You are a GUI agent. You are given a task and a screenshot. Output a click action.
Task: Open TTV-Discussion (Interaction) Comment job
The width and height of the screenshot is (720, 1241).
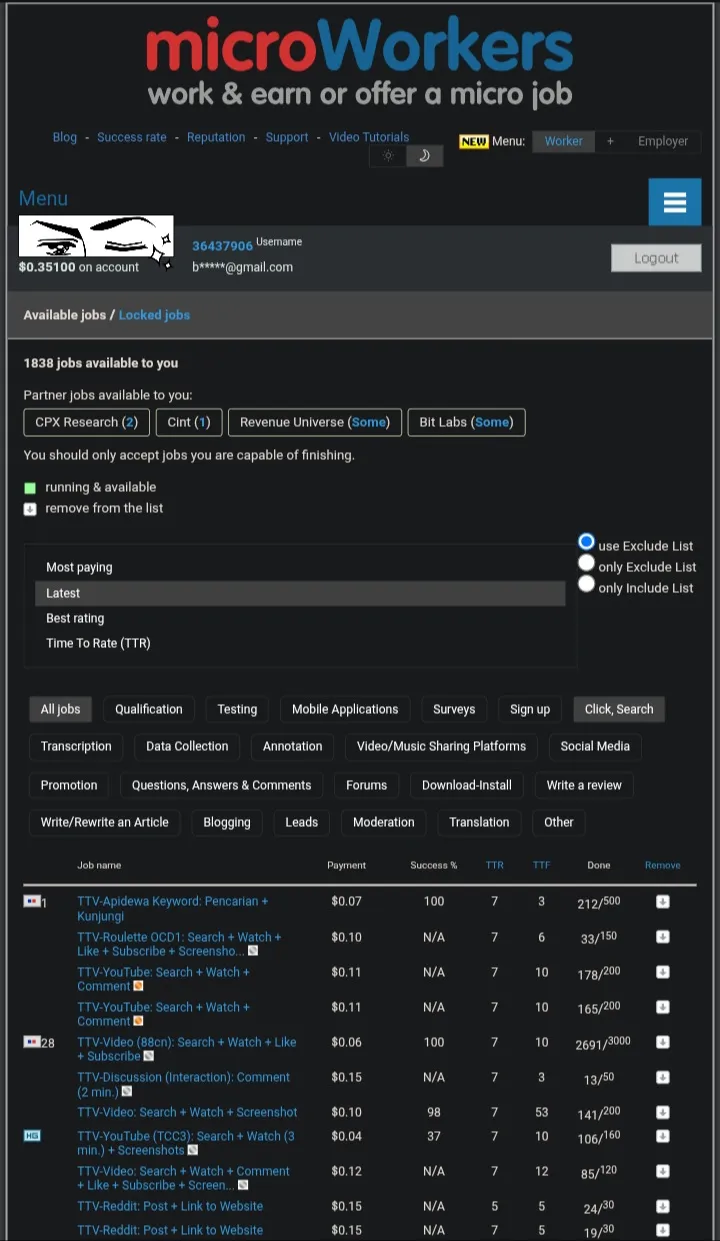(x=183, y=1084)
